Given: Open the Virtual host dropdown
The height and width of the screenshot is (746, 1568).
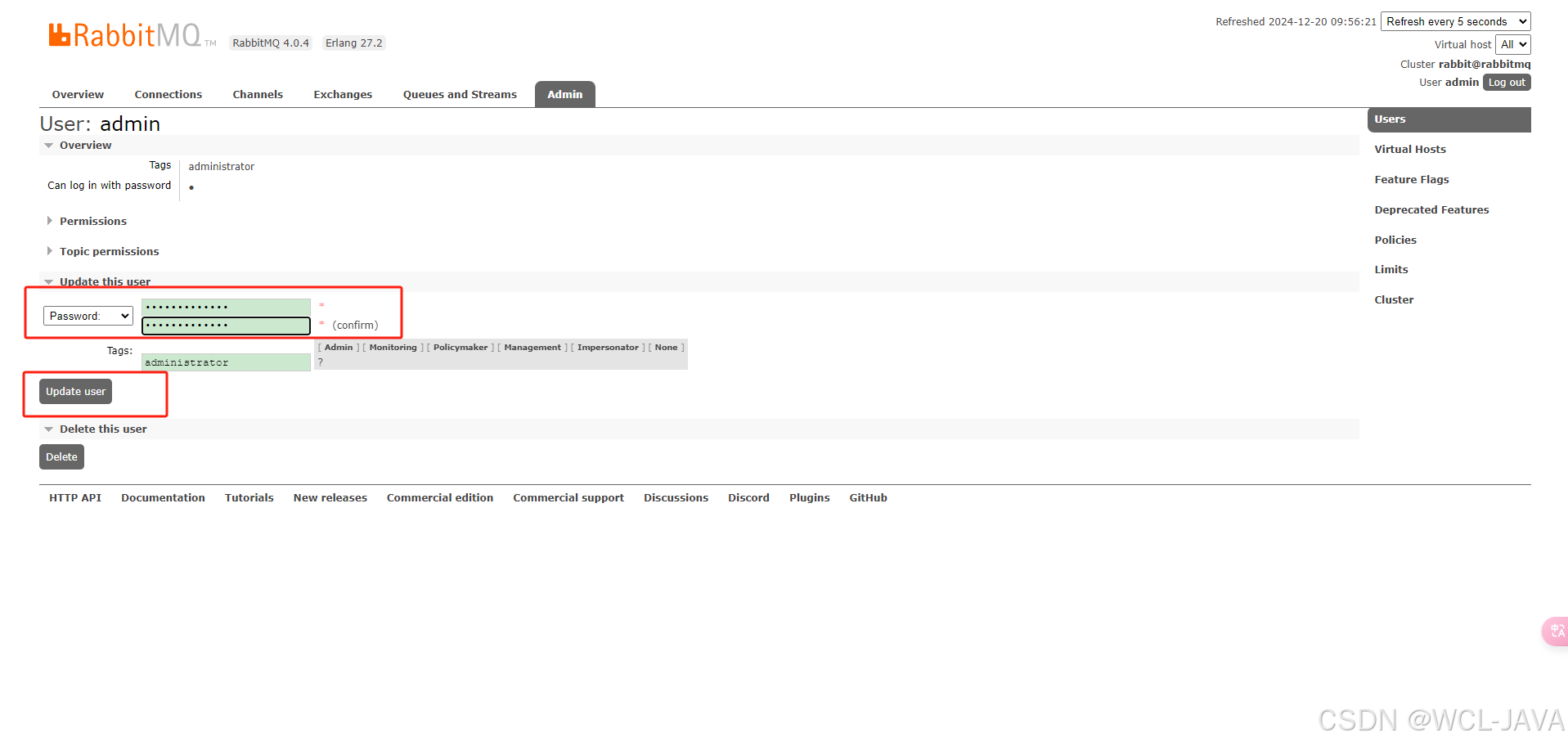Looking at the screenshot, I should pos(1512,45).
